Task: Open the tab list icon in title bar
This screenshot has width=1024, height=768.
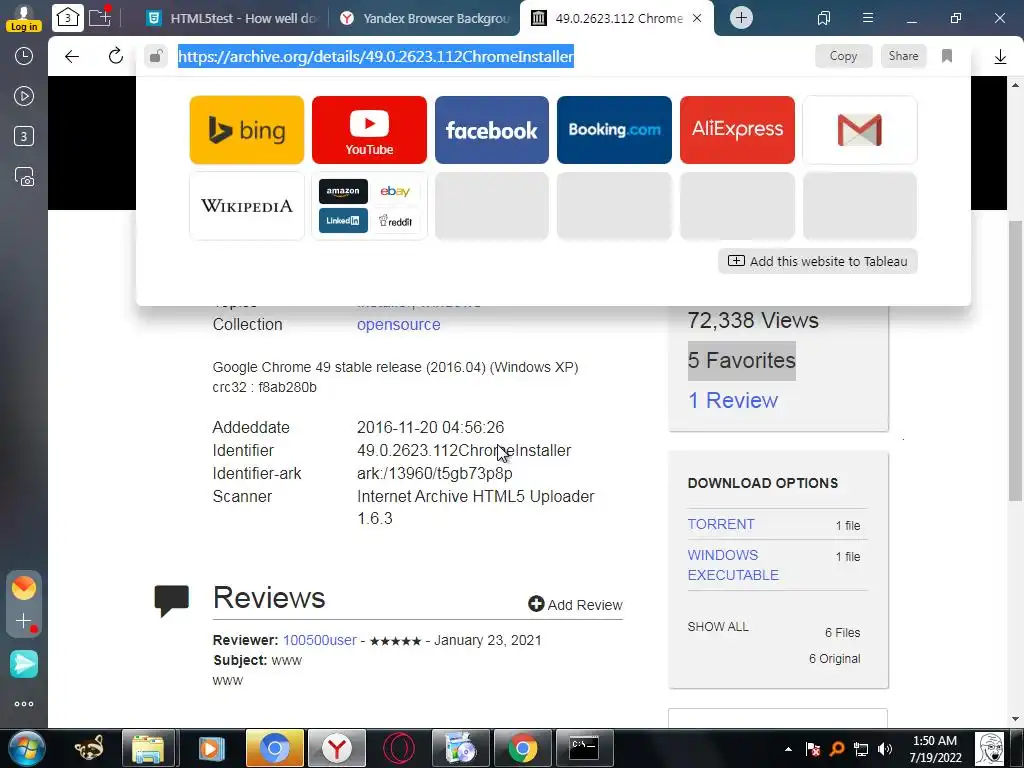Action: [824, 18]
